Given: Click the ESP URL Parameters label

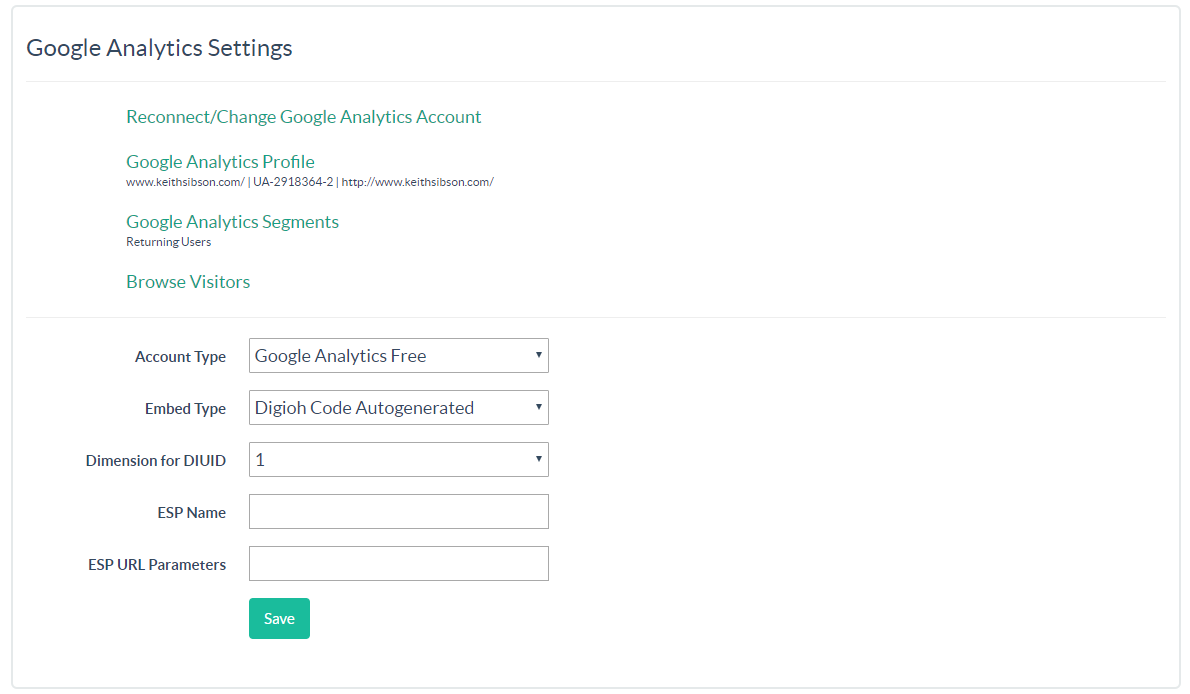Looking at the screenshot, I should coord(157,565).
